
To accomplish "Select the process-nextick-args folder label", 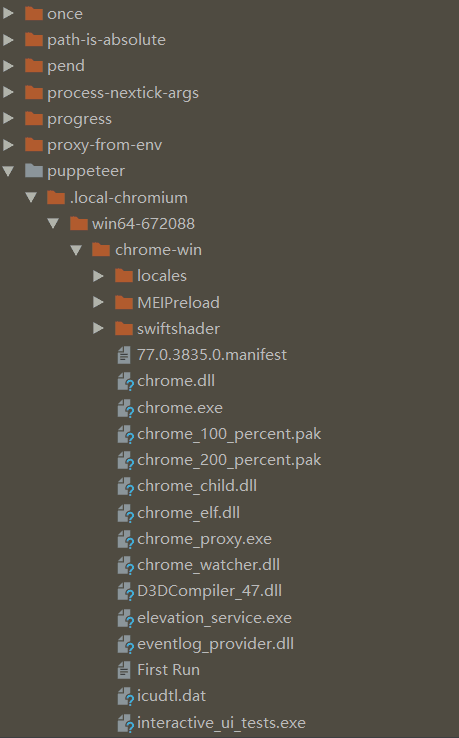I will (122, 93).
